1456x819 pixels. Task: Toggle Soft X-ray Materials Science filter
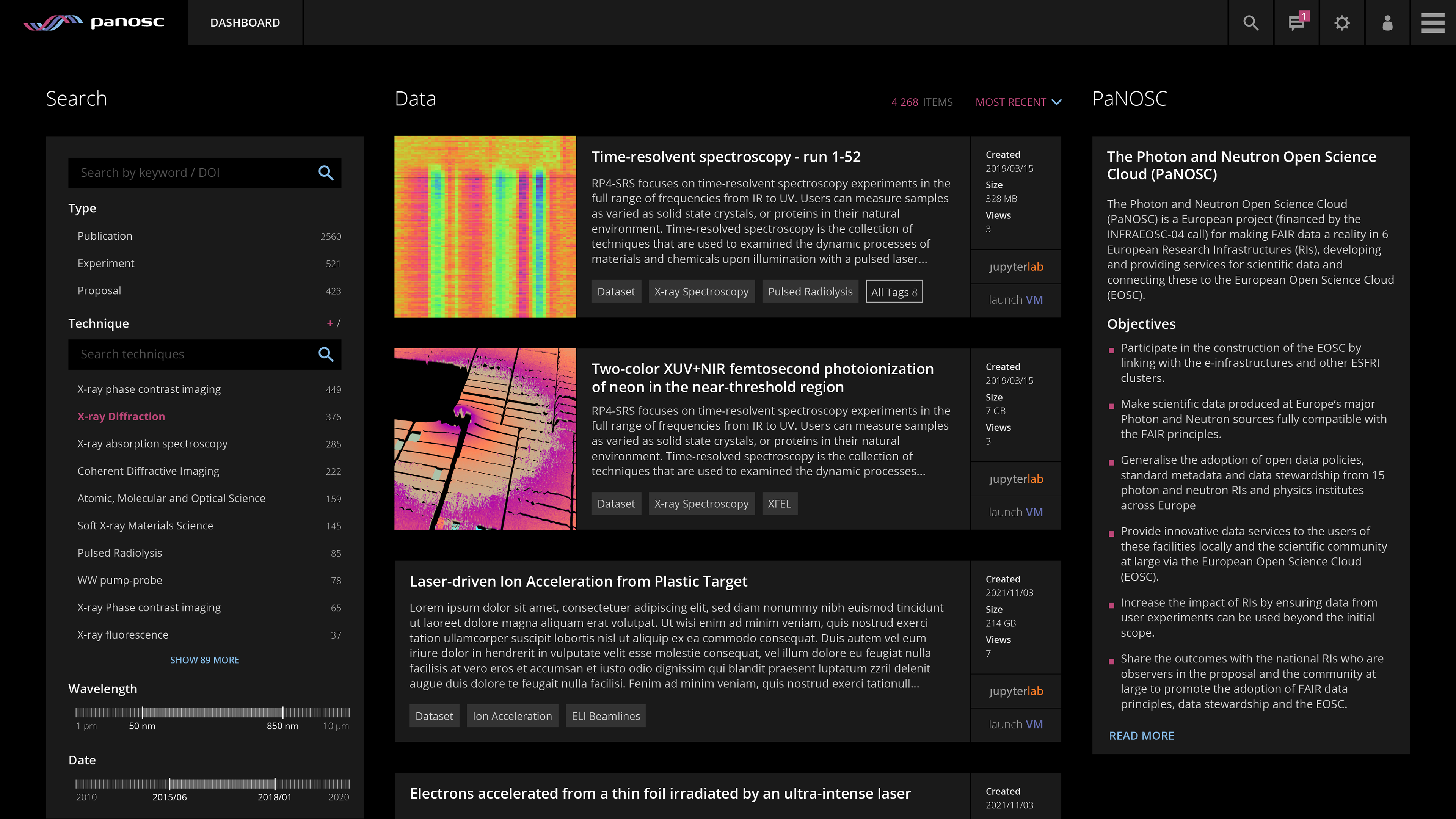point(209,526)
